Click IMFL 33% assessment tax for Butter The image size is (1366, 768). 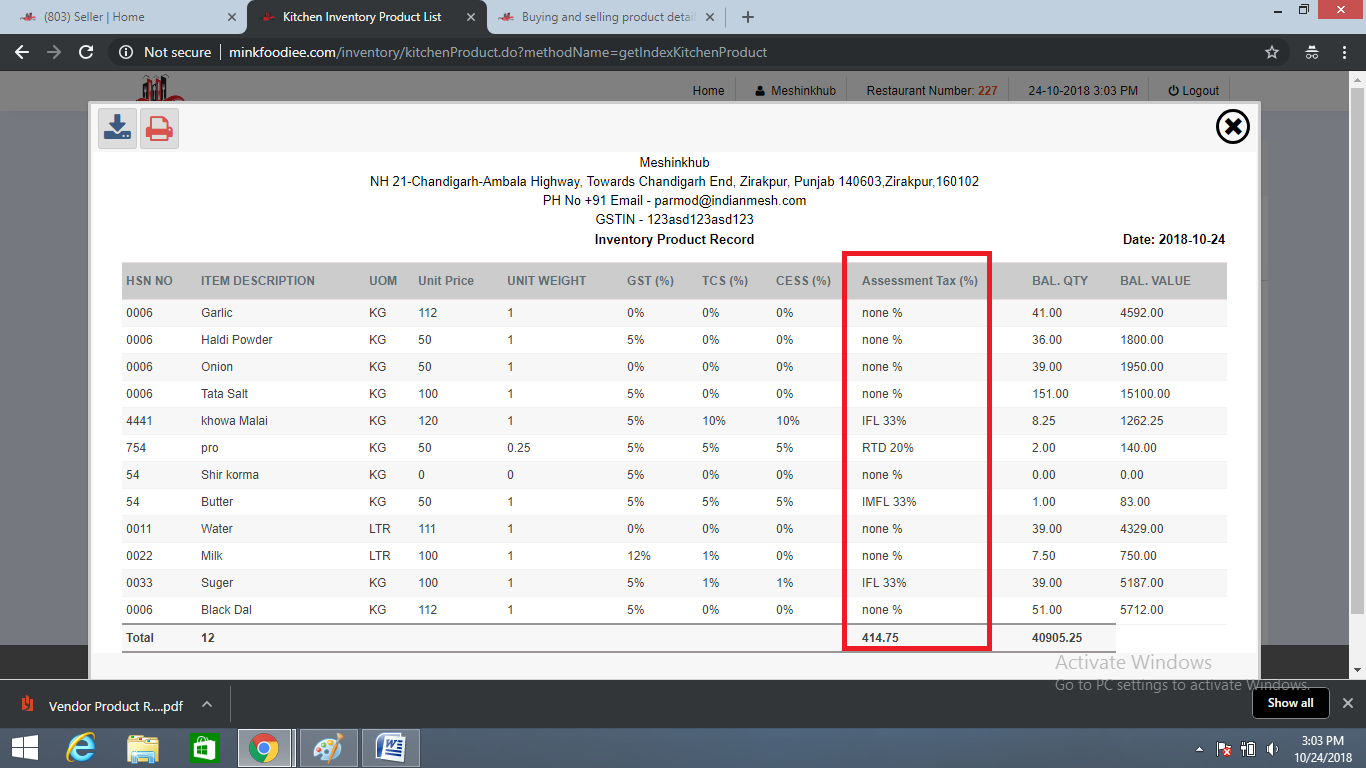[889, 502]
